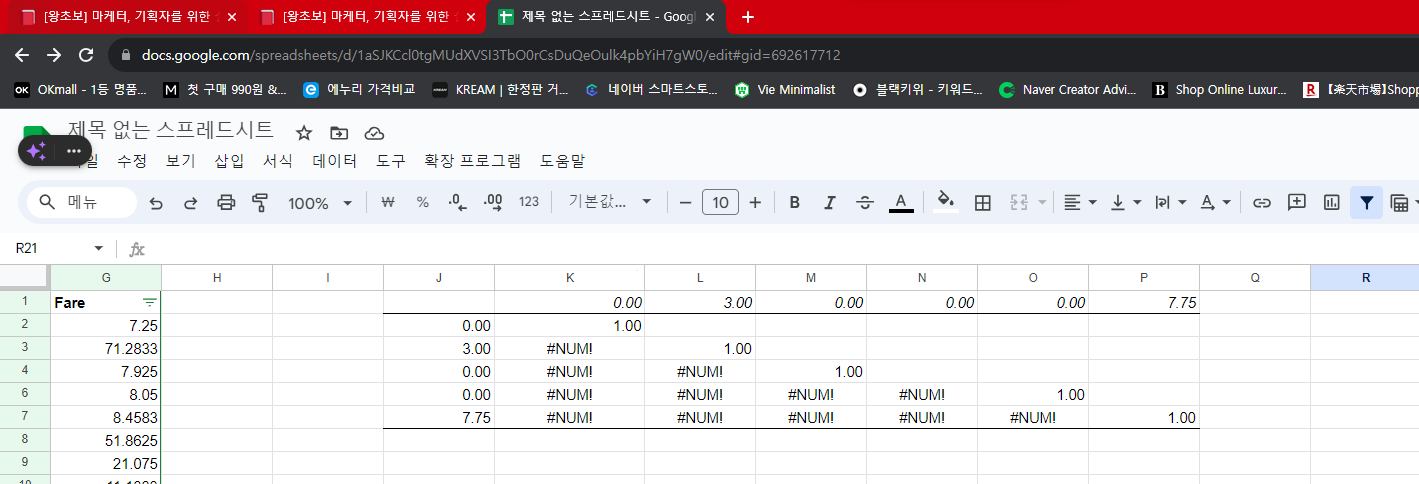Image resolution: width=1419 pixels, height=484 pixels.
Task: Open the KREAM bookmark
Action: pos(501,90)
